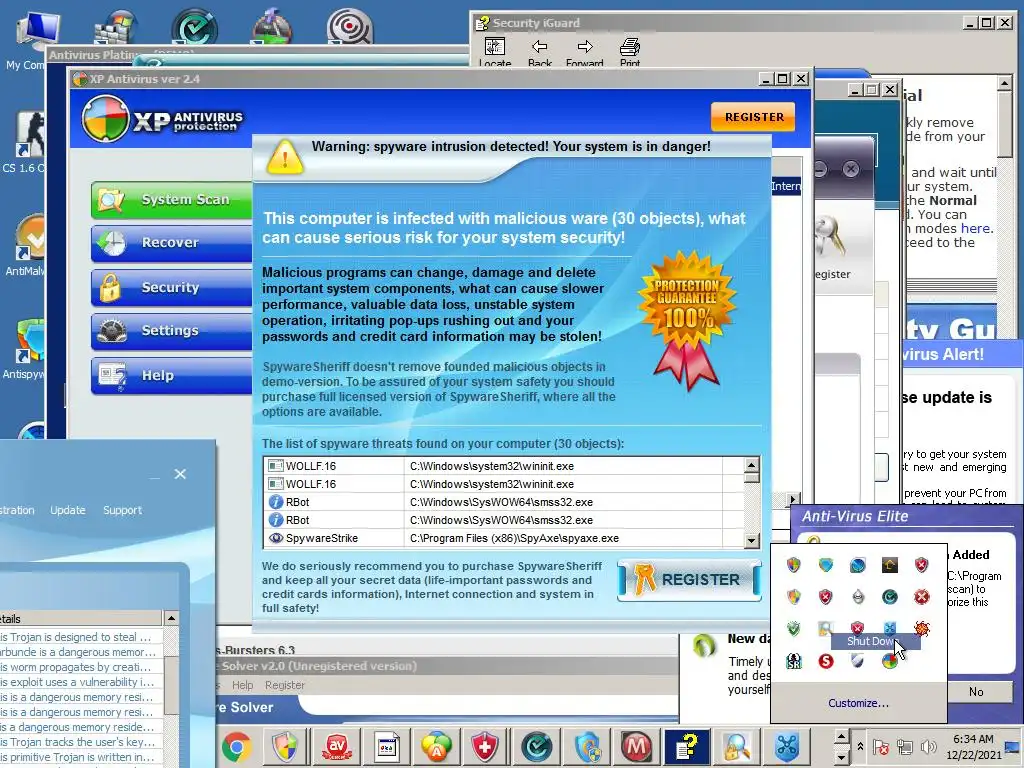Open the Recover section in XP Antivirus
The image size is (1024, 768).
click(172, 243)
